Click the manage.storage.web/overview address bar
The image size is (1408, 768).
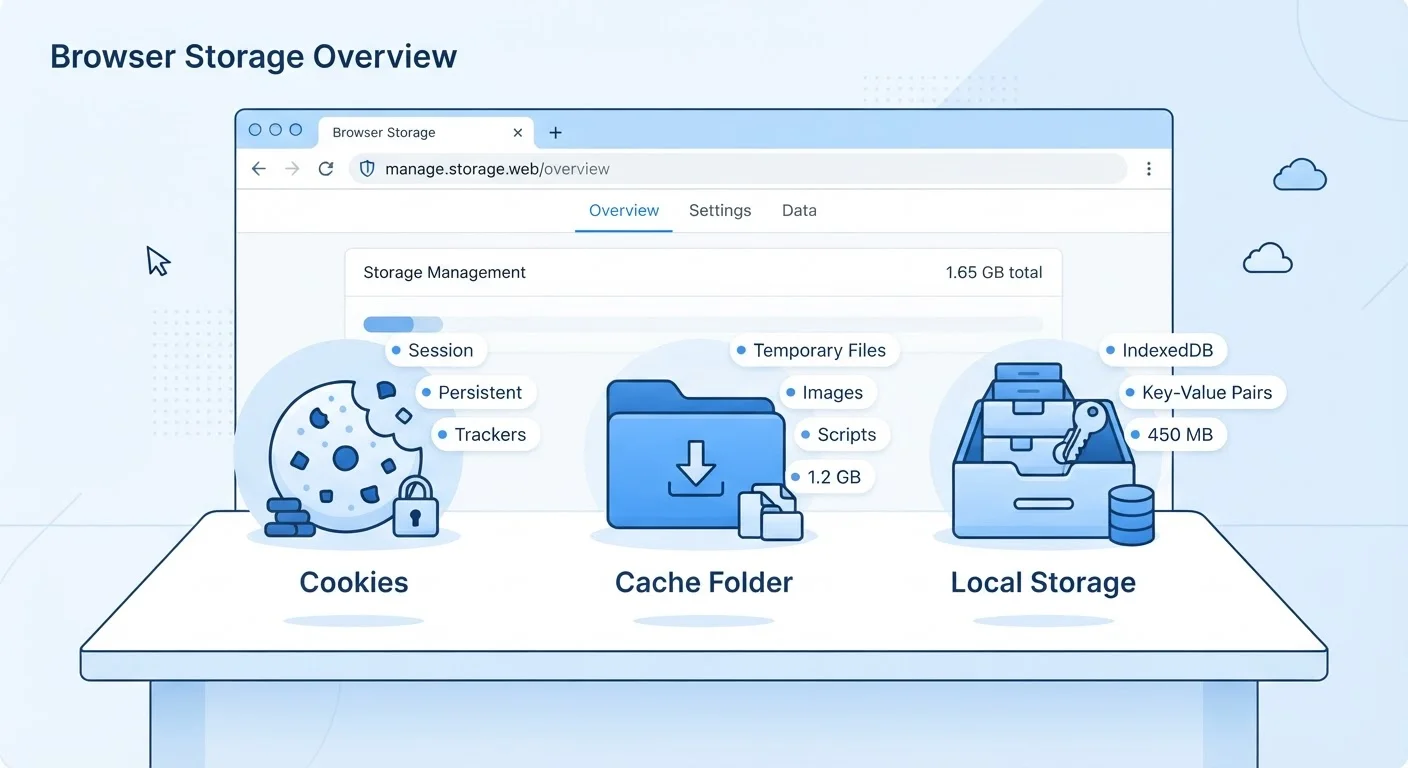coord(738,169)
